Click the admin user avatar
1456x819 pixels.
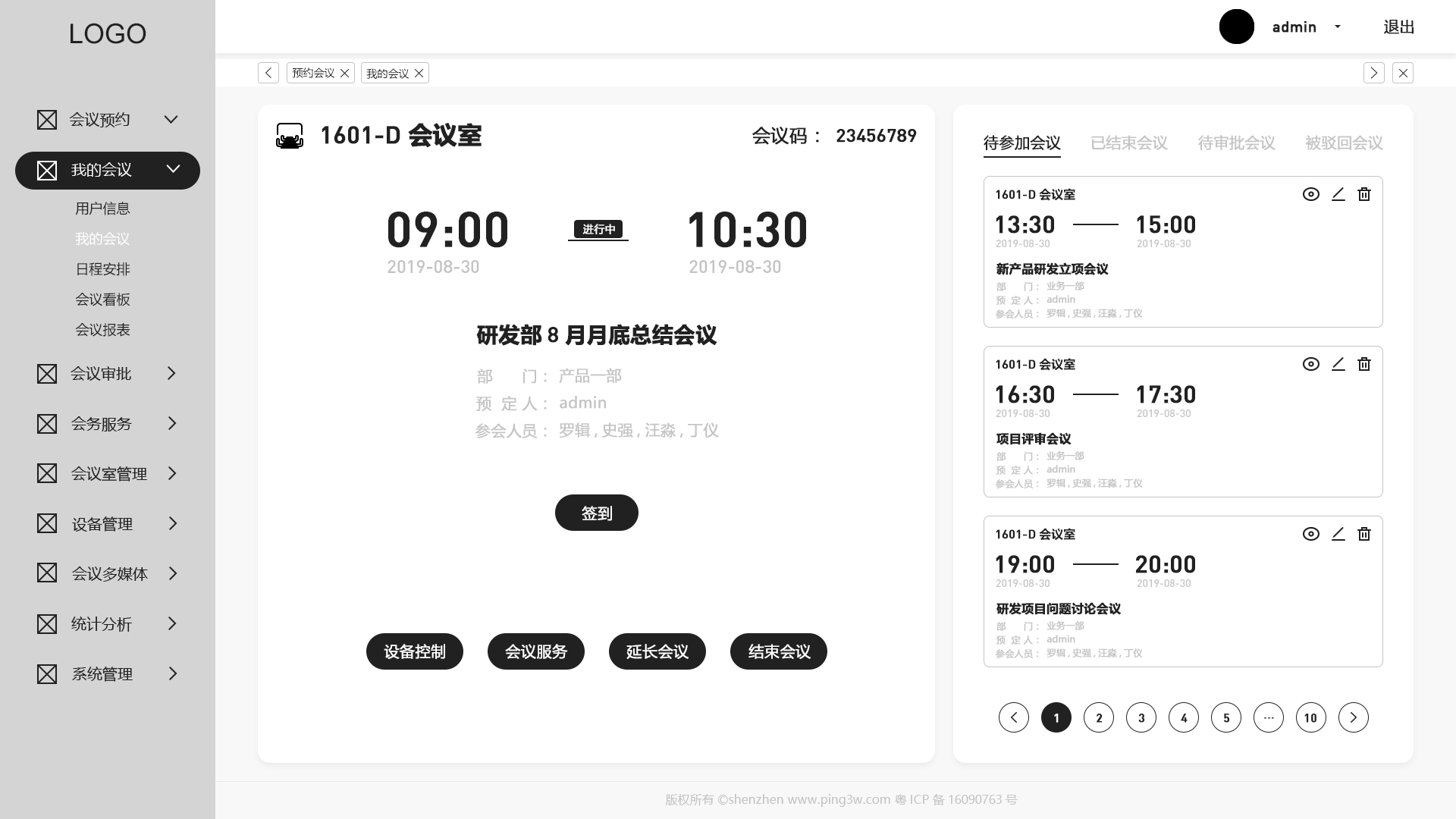pos(1237,27)
